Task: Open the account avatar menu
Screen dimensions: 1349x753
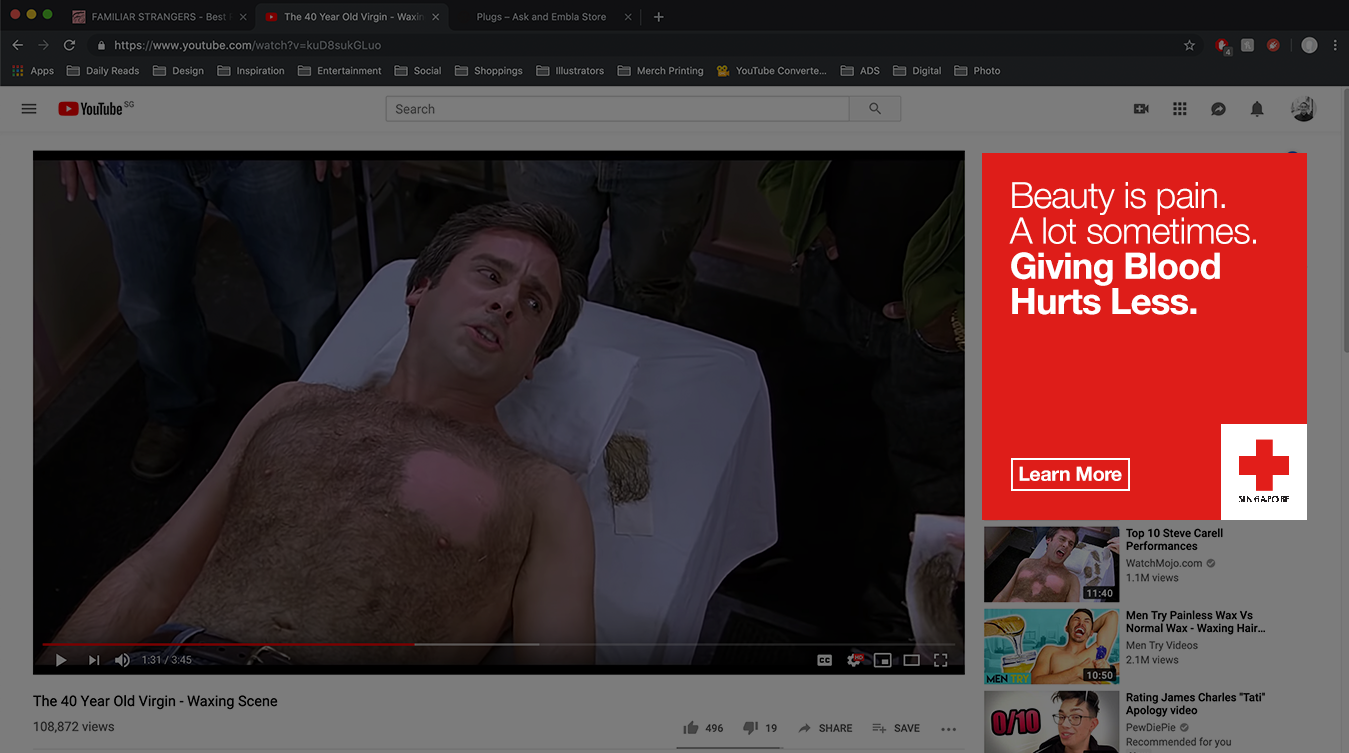Action: click(1303, 109)
